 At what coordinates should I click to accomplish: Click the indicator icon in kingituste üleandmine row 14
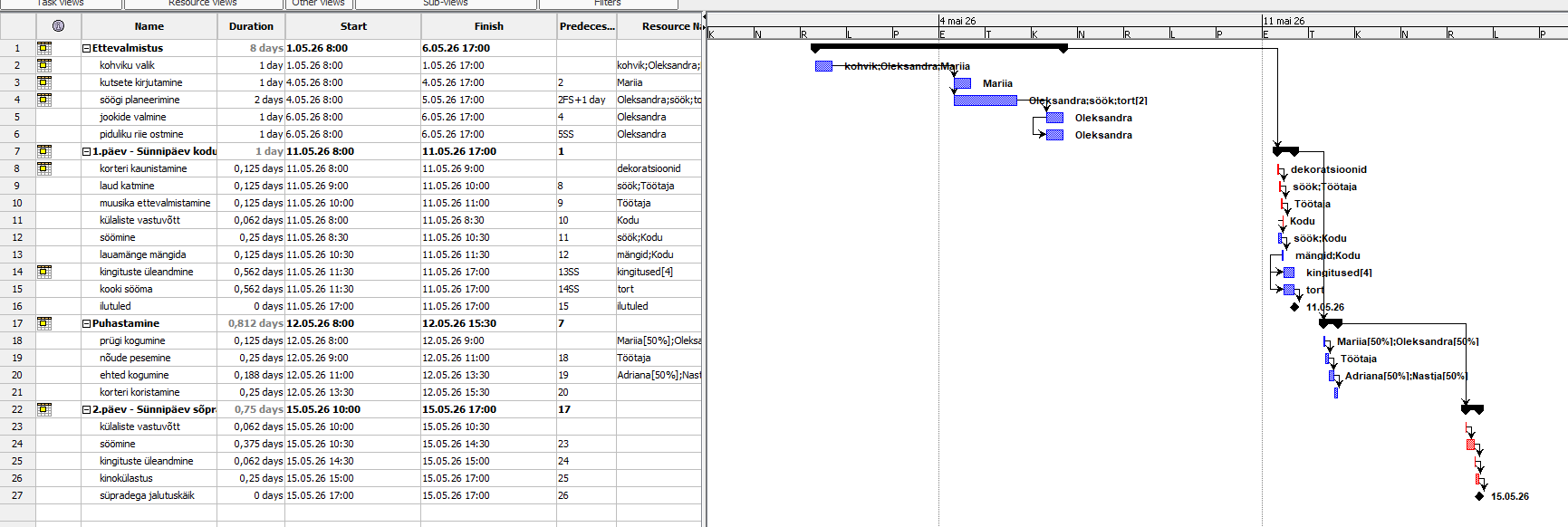44,272
